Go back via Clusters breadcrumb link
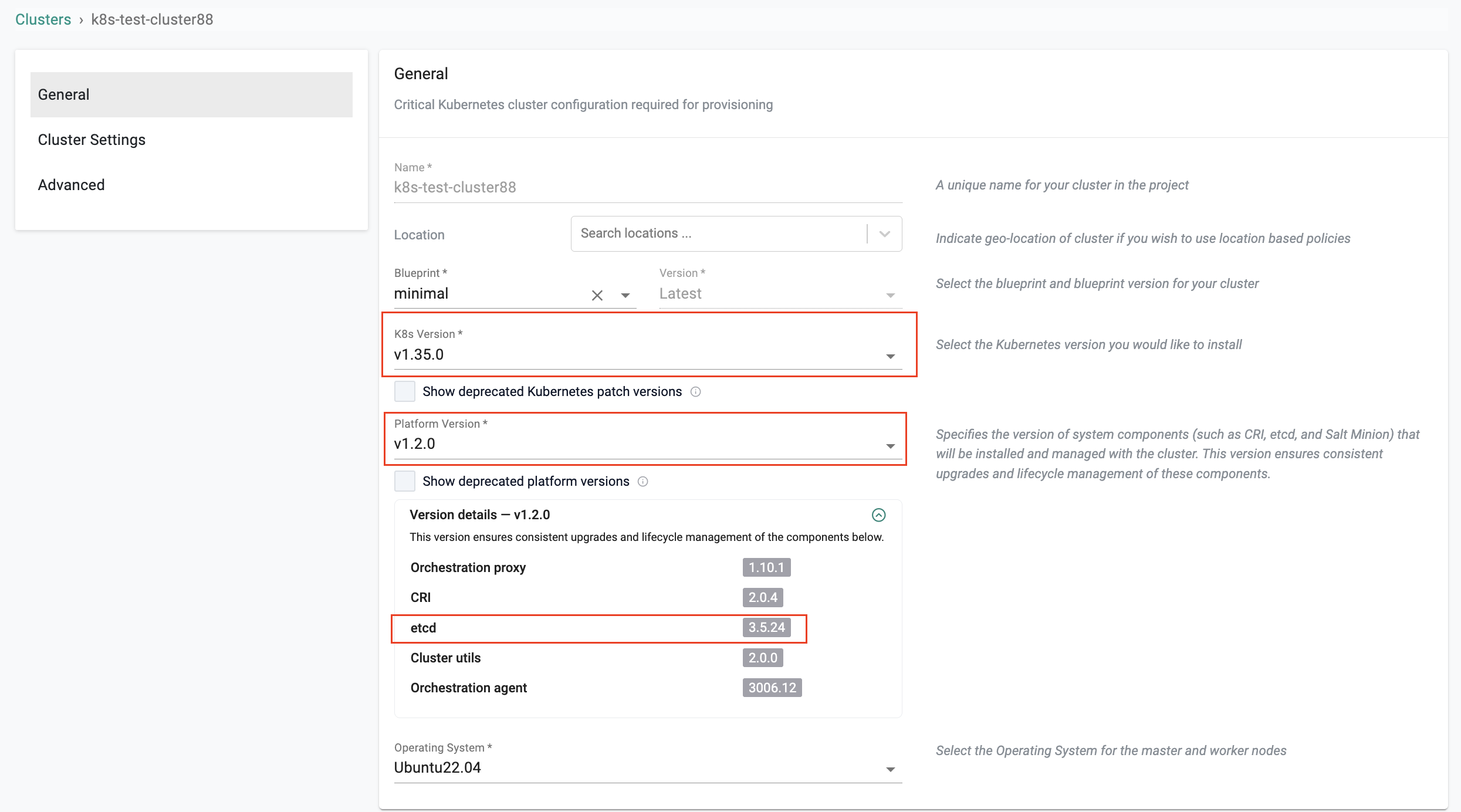This screenshot has width=1461, height=812. coord(43,19)
